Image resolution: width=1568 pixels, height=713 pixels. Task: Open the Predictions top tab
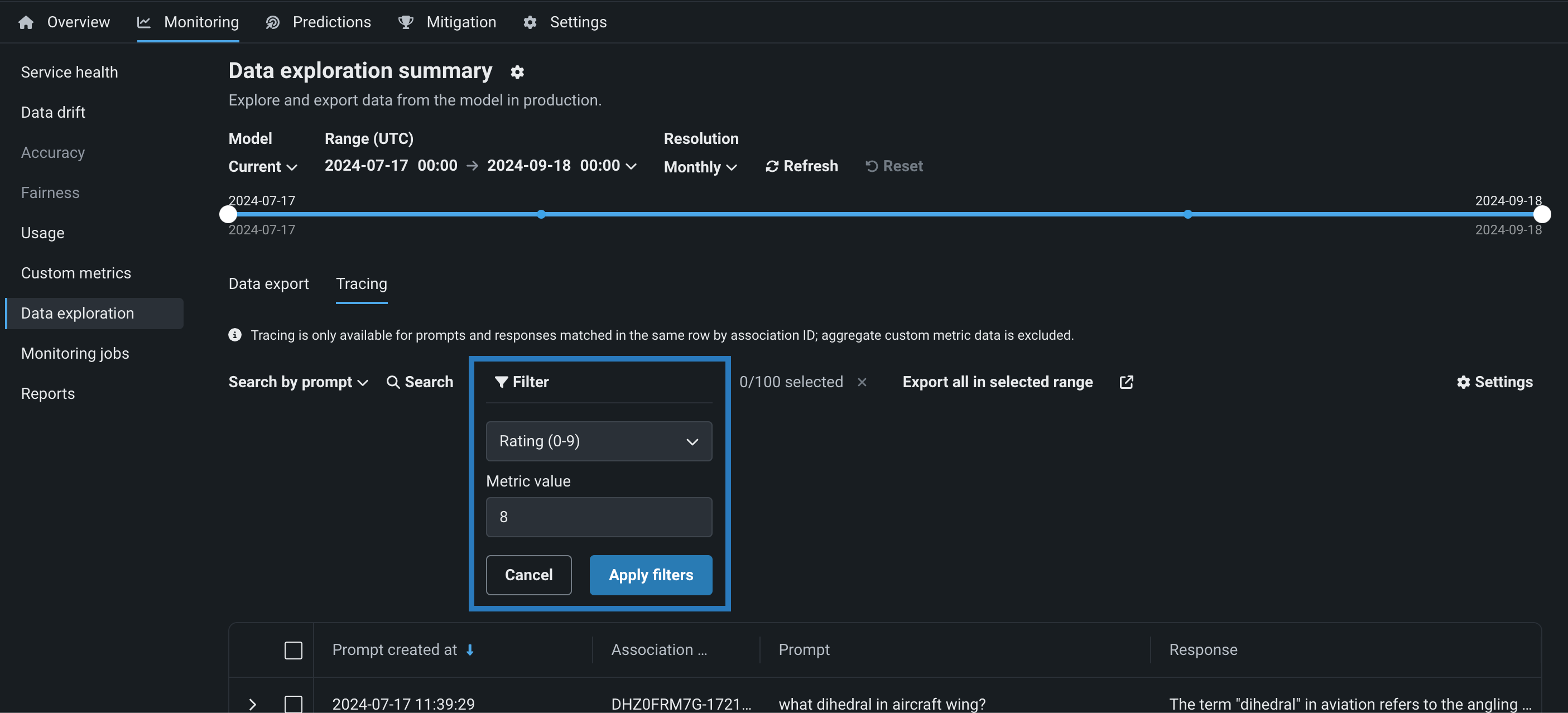pos(330,22)
